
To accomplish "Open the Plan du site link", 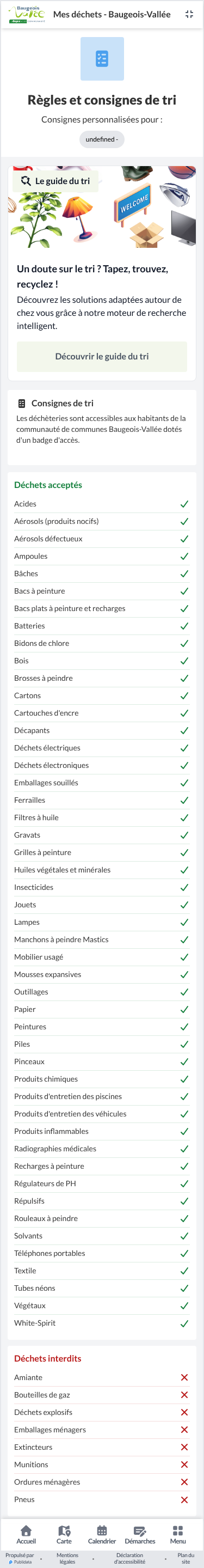I will pyautogui.click(x=186, y=1558).
